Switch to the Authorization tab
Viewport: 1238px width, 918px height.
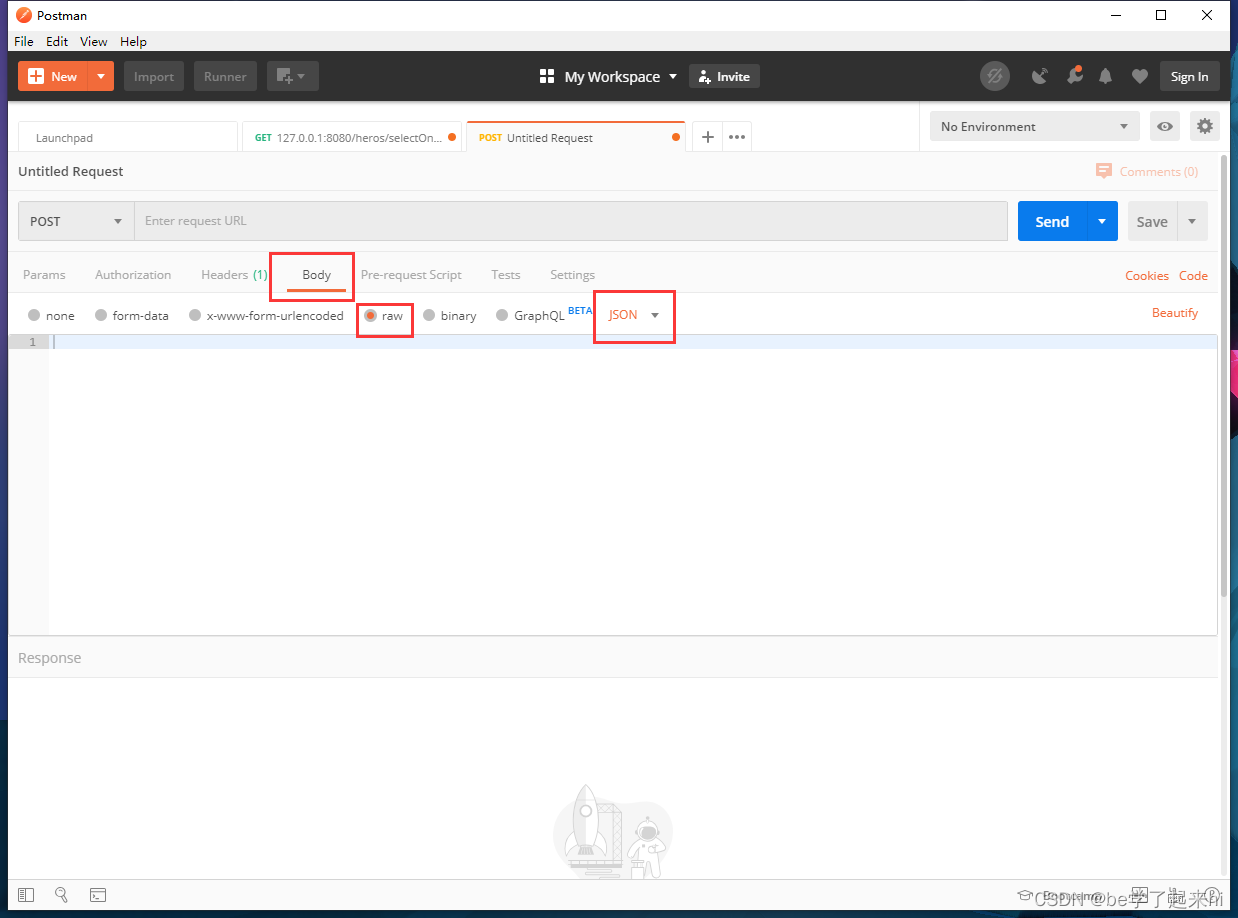pos(133,275)
